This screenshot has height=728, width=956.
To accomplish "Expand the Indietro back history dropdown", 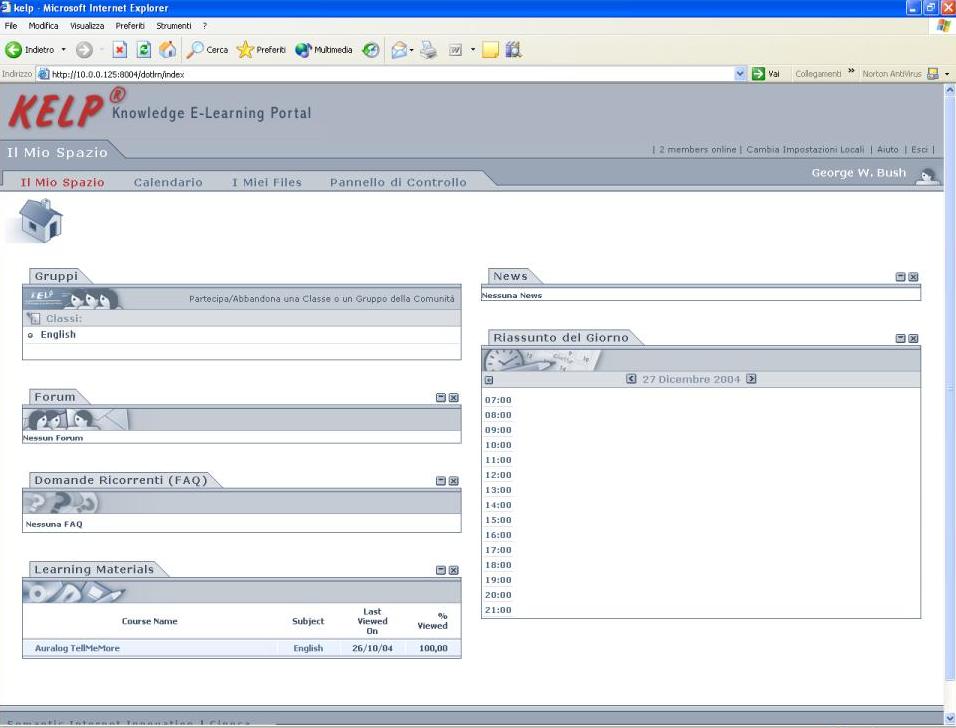I will coord(64,50).
